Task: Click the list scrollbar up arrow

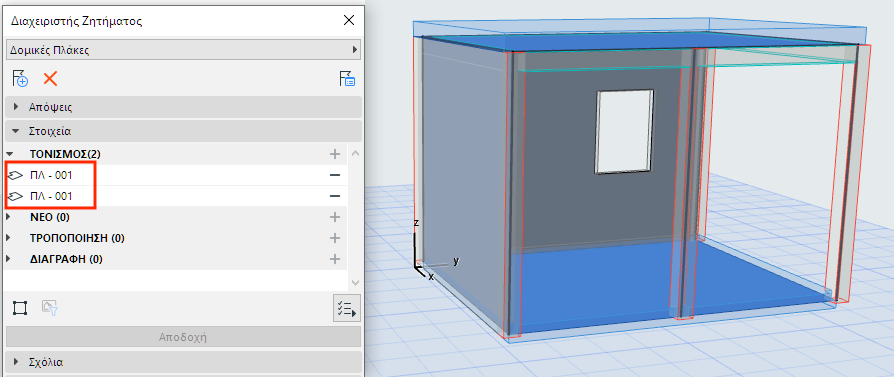Action: click(355, 153)
